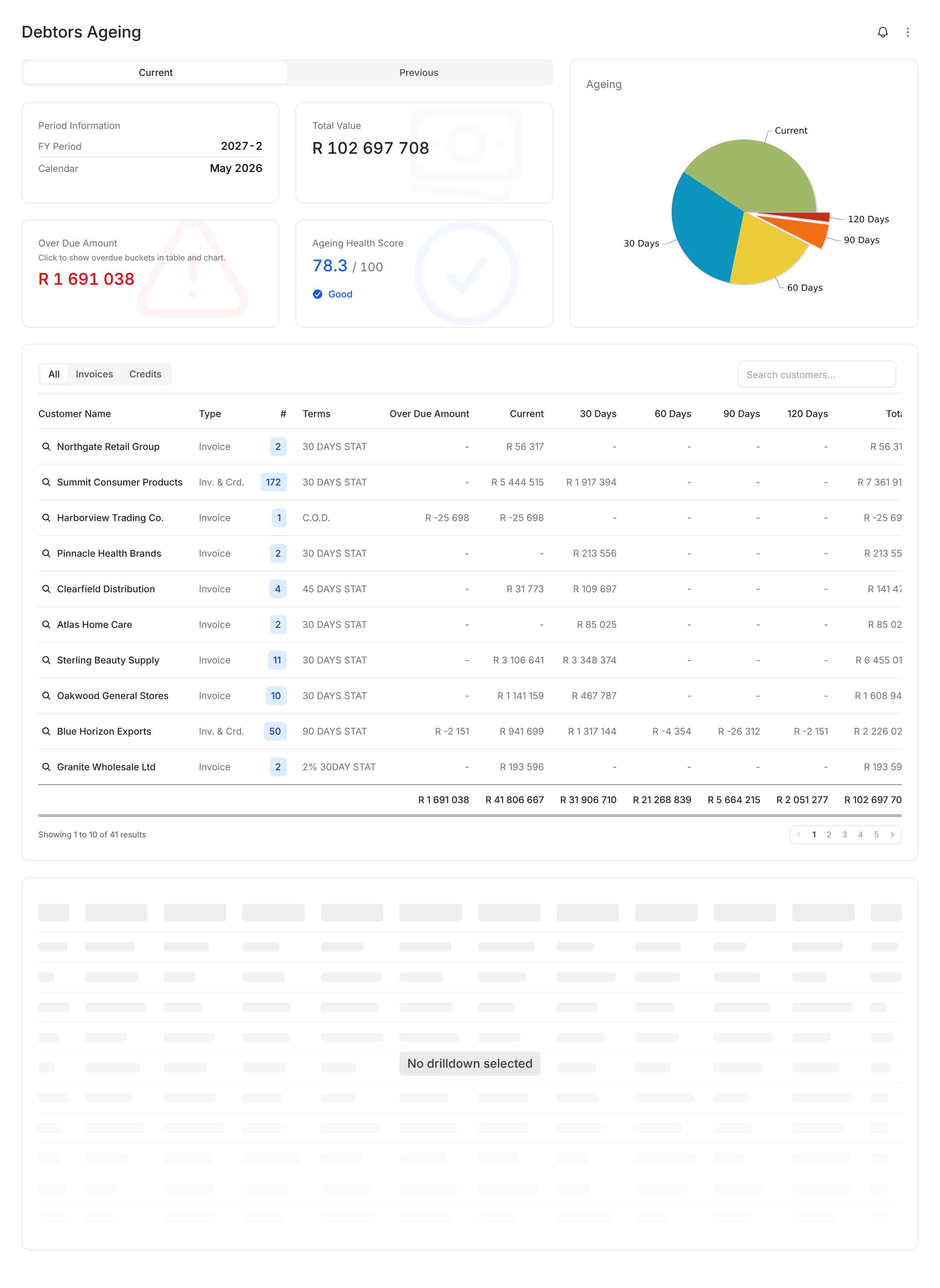Click magnifier icon beside Blue Horizon Exports

click(46, 731)
